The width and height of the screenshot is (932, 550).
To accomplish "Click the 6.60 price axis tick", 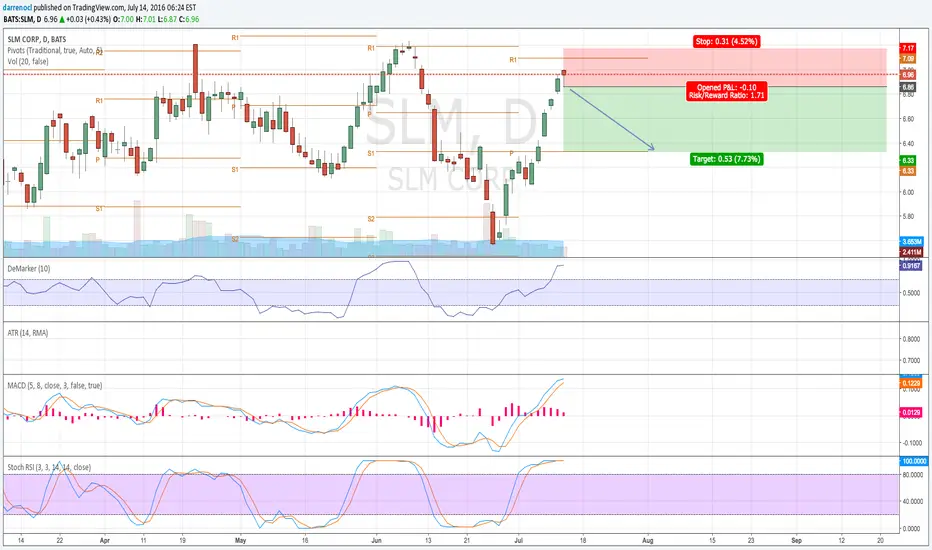I will click(908, 119).
